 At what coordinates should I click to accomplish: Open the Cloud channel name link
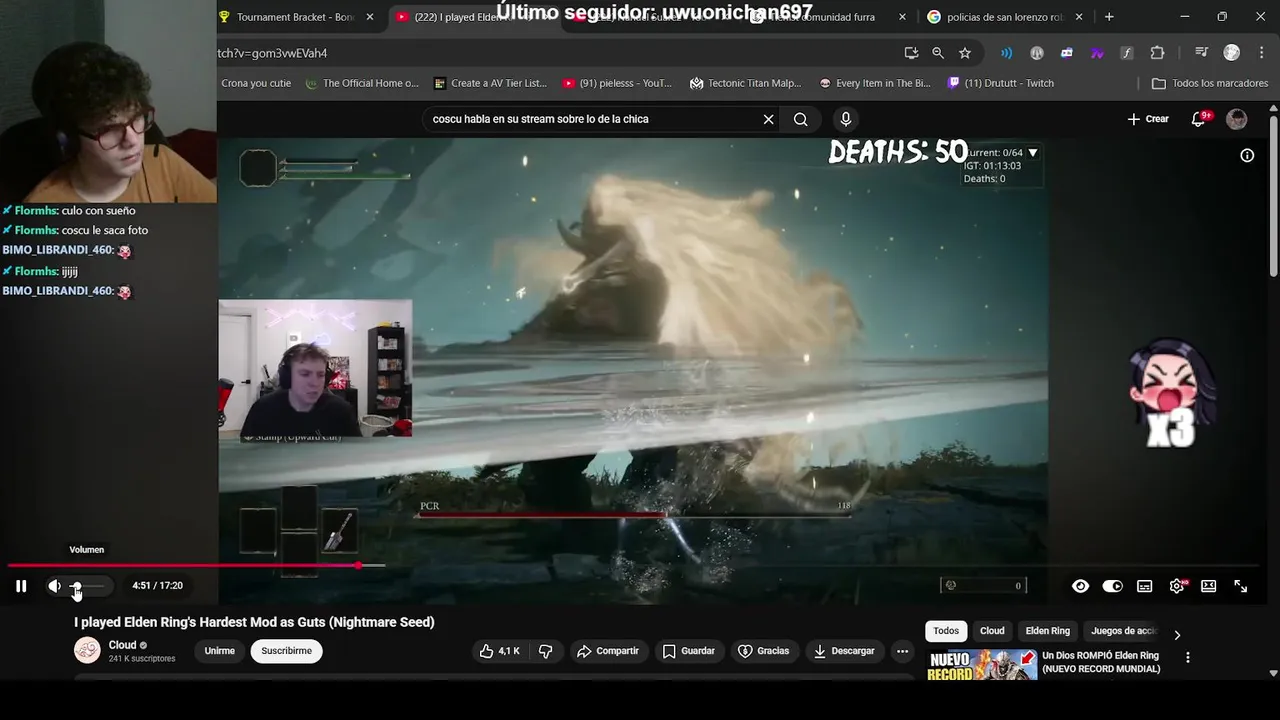pos(122,645)
